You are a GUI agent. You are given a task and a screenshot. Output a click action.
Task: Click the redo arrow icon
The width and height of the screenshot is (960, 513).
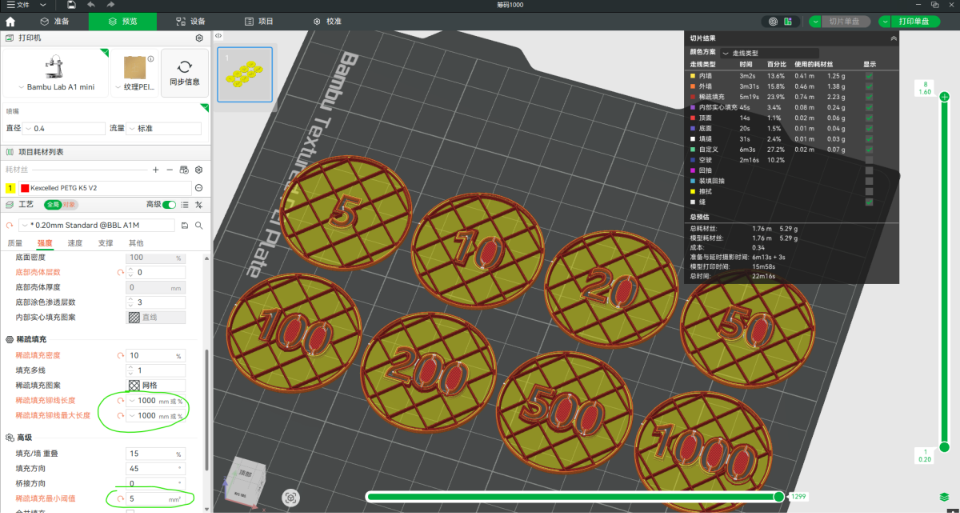click(x=110, y=5)
